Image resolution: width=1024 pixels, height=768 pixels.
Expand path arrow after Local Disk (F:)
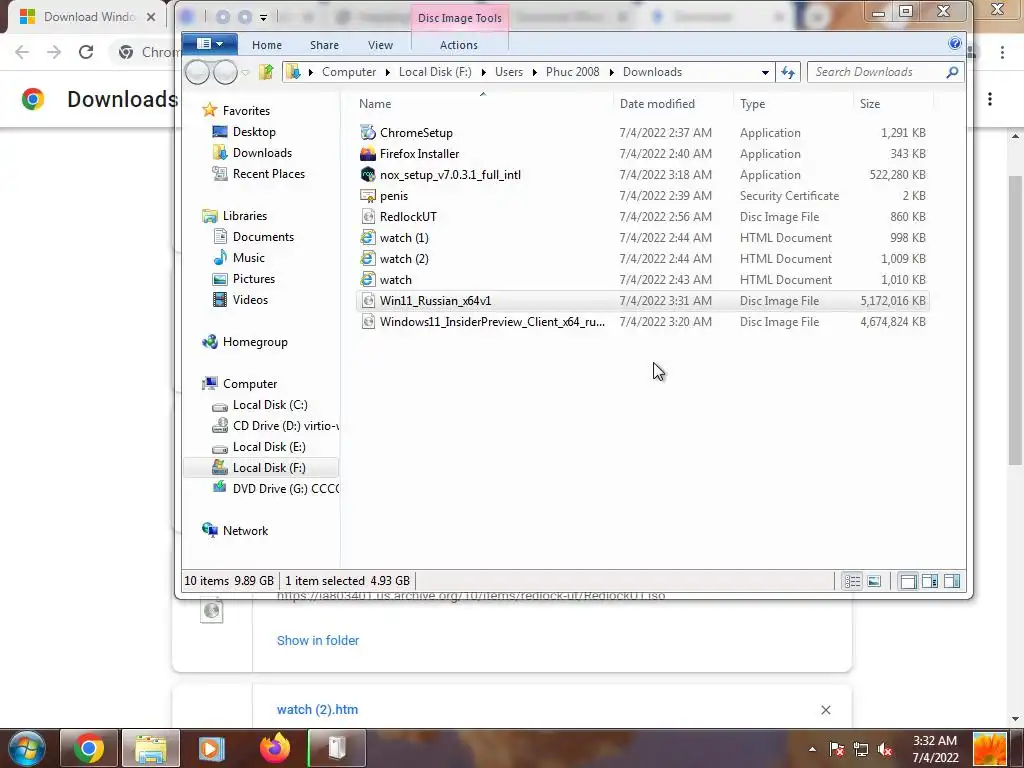(483, 72)
